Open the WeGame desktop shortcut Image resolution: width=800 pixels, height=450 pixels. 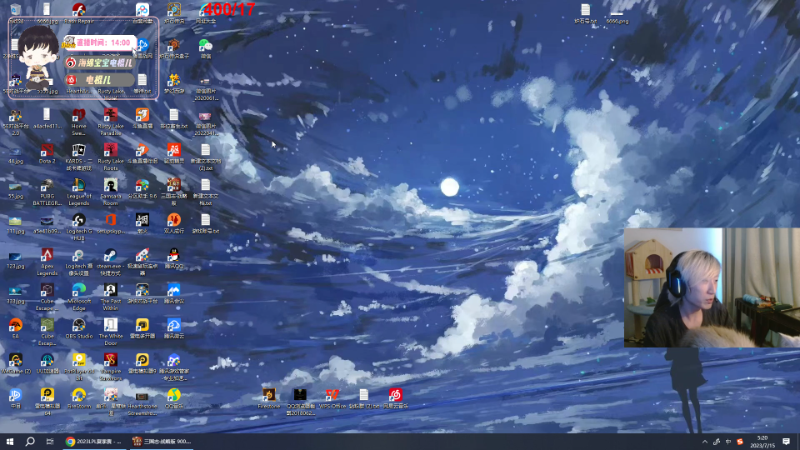(15, 360)
